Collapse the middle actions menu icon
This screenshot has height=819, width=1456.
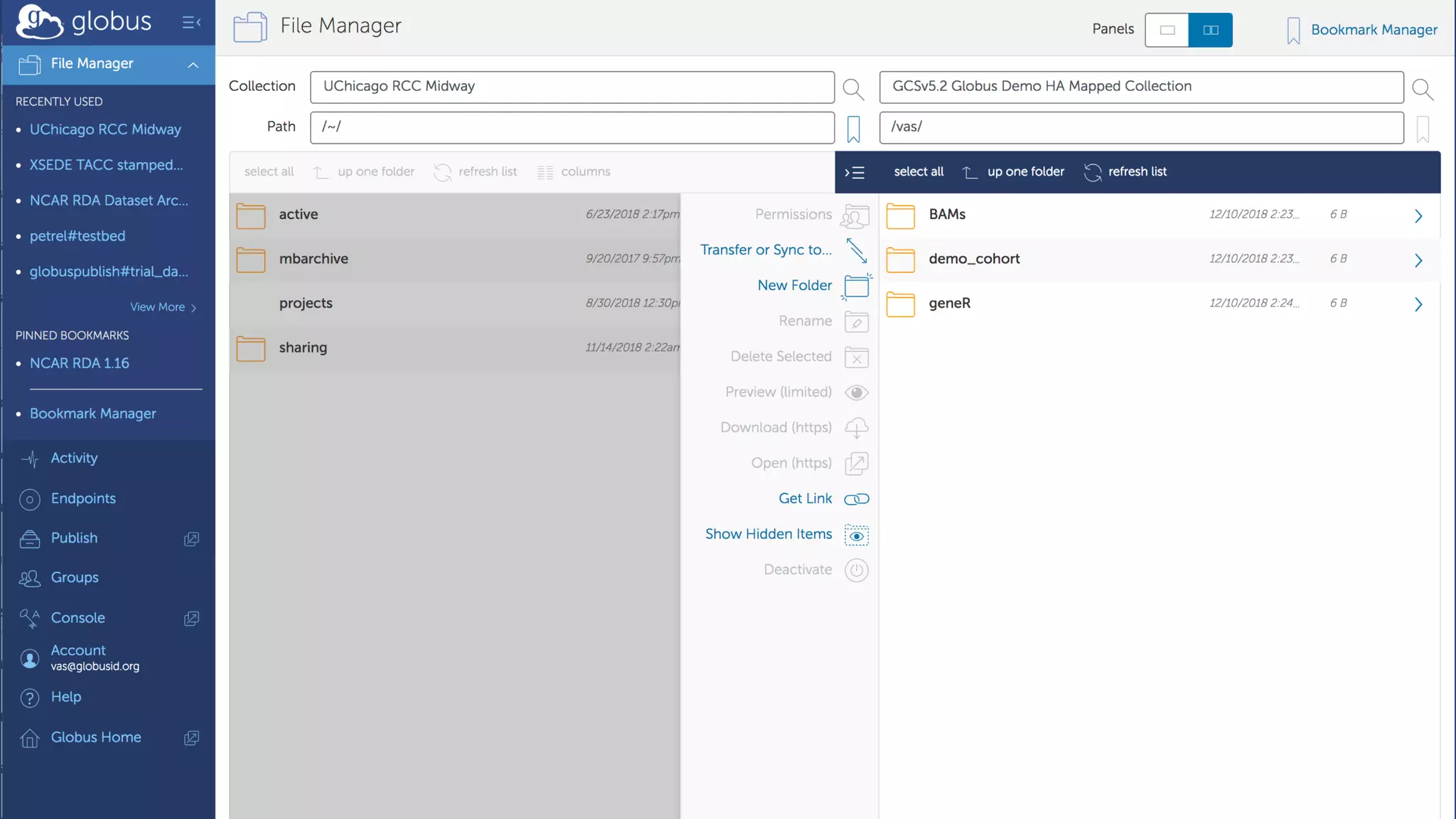point(855,172)
